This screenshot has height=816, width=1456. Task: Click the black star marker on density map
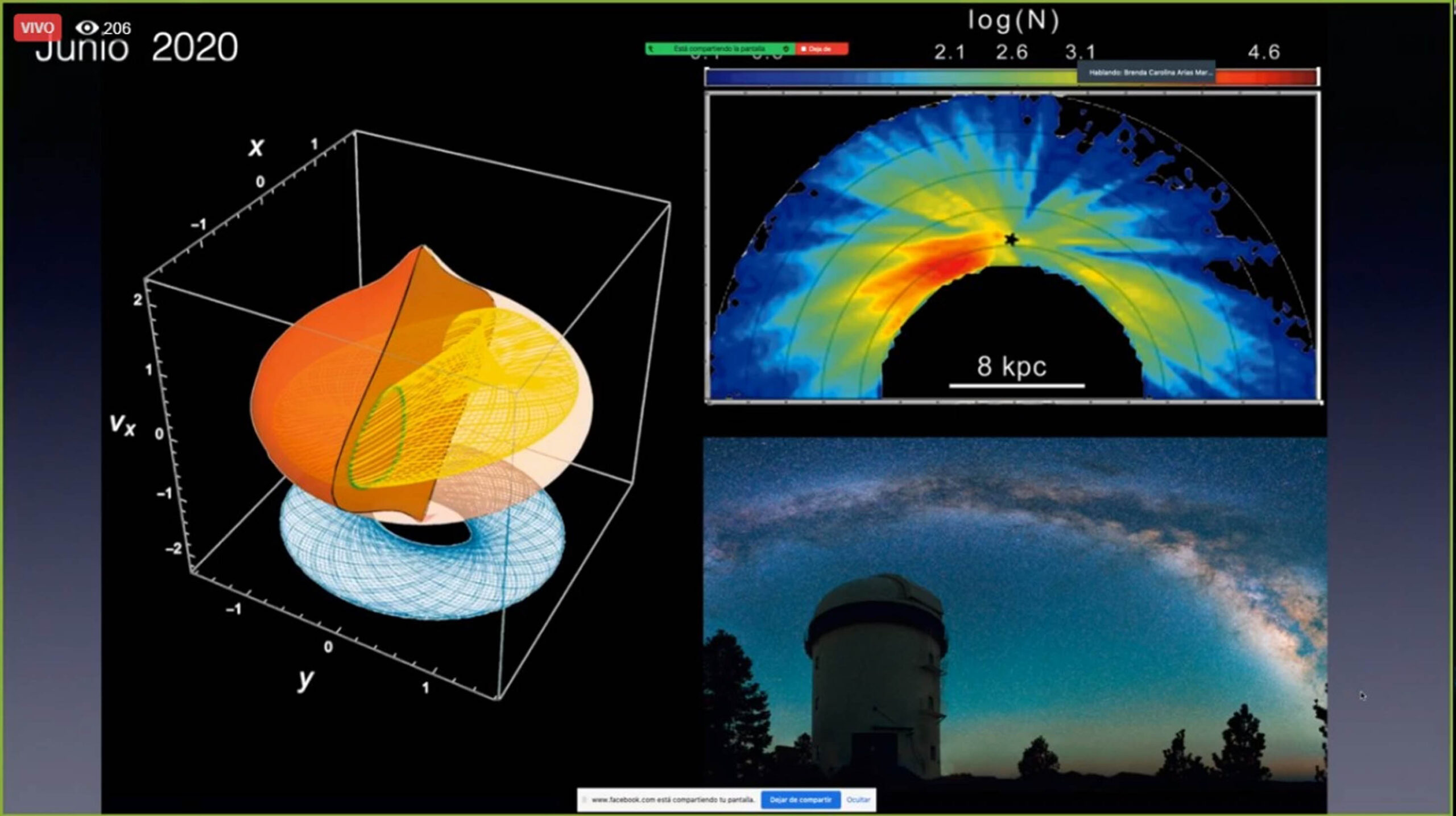coord(1011,240)
